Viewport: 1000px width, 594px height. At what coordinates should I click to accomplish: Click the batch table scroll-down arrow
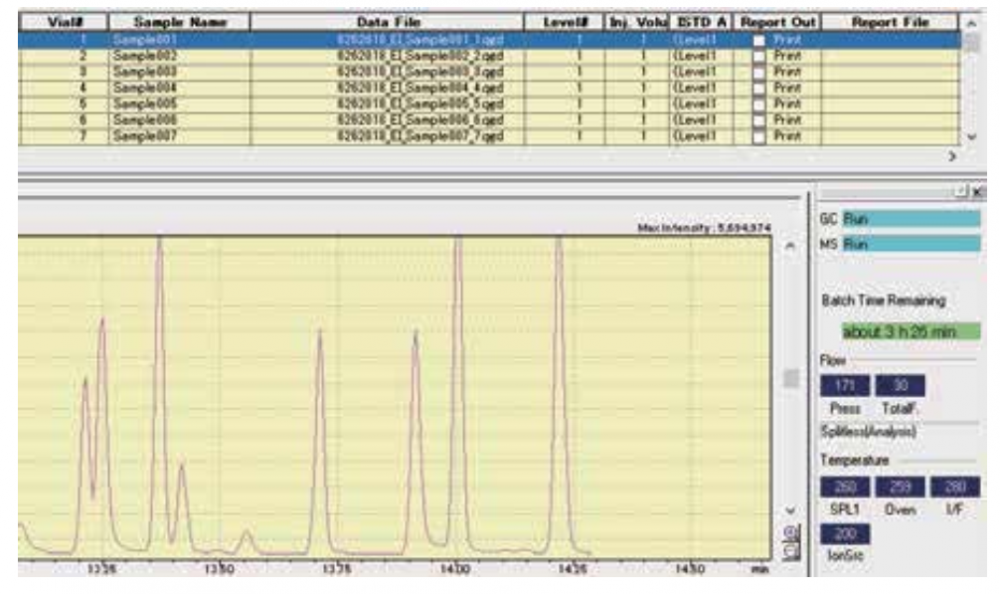(x=970, y=136)
